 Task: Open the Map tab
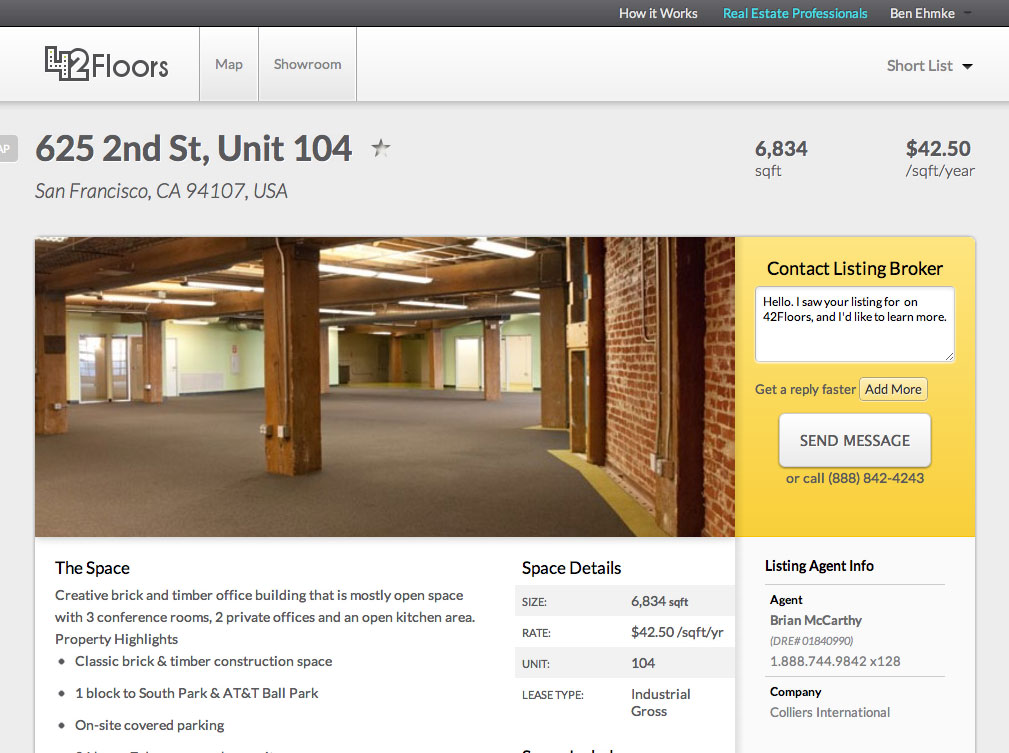[x=229, y=64]
